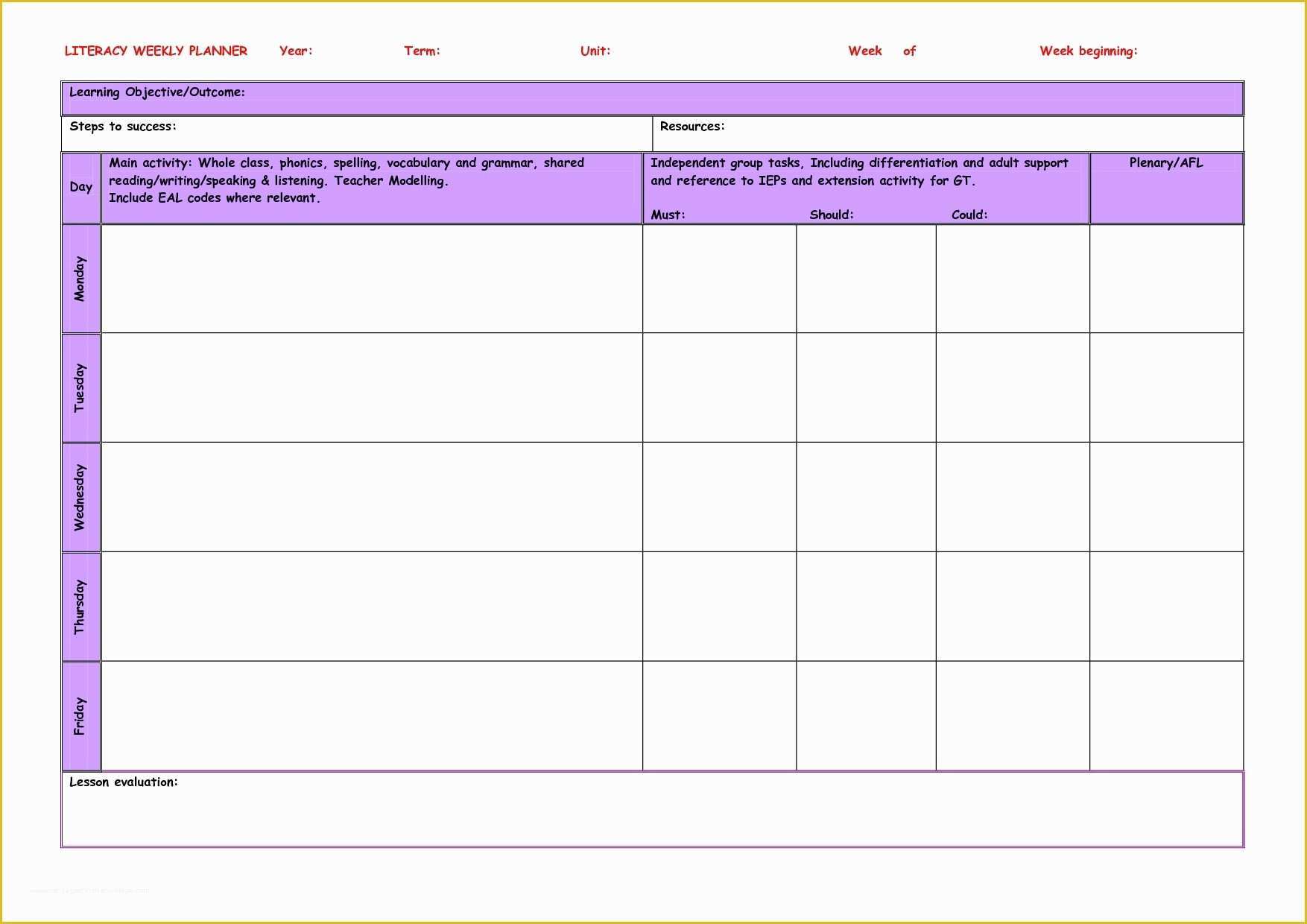Click the 'Lesson evaluation:' box
Screen dimensions: 1307x924
[652, 809]
